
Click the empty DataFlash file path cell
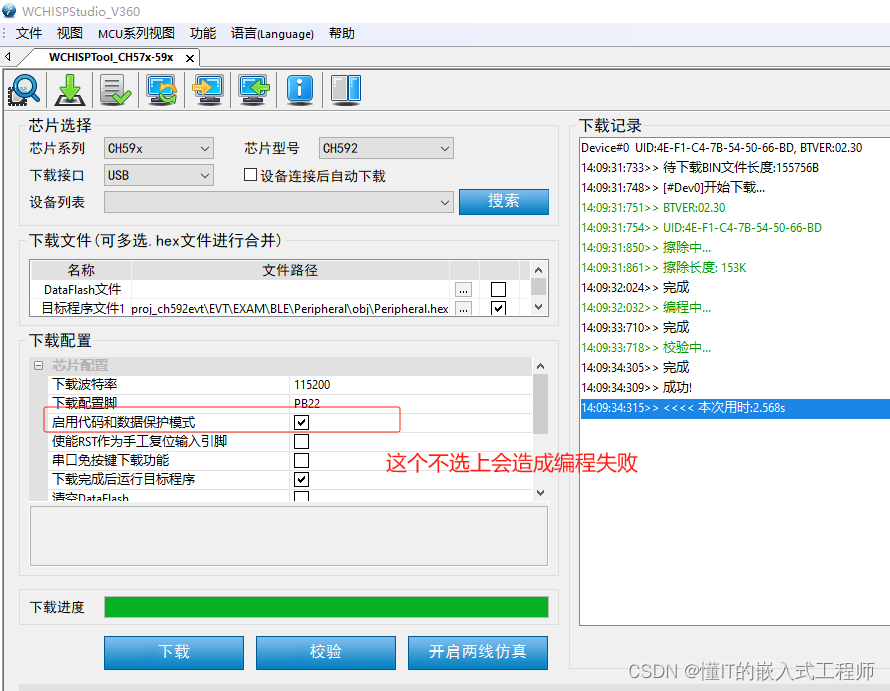[290, 290]
